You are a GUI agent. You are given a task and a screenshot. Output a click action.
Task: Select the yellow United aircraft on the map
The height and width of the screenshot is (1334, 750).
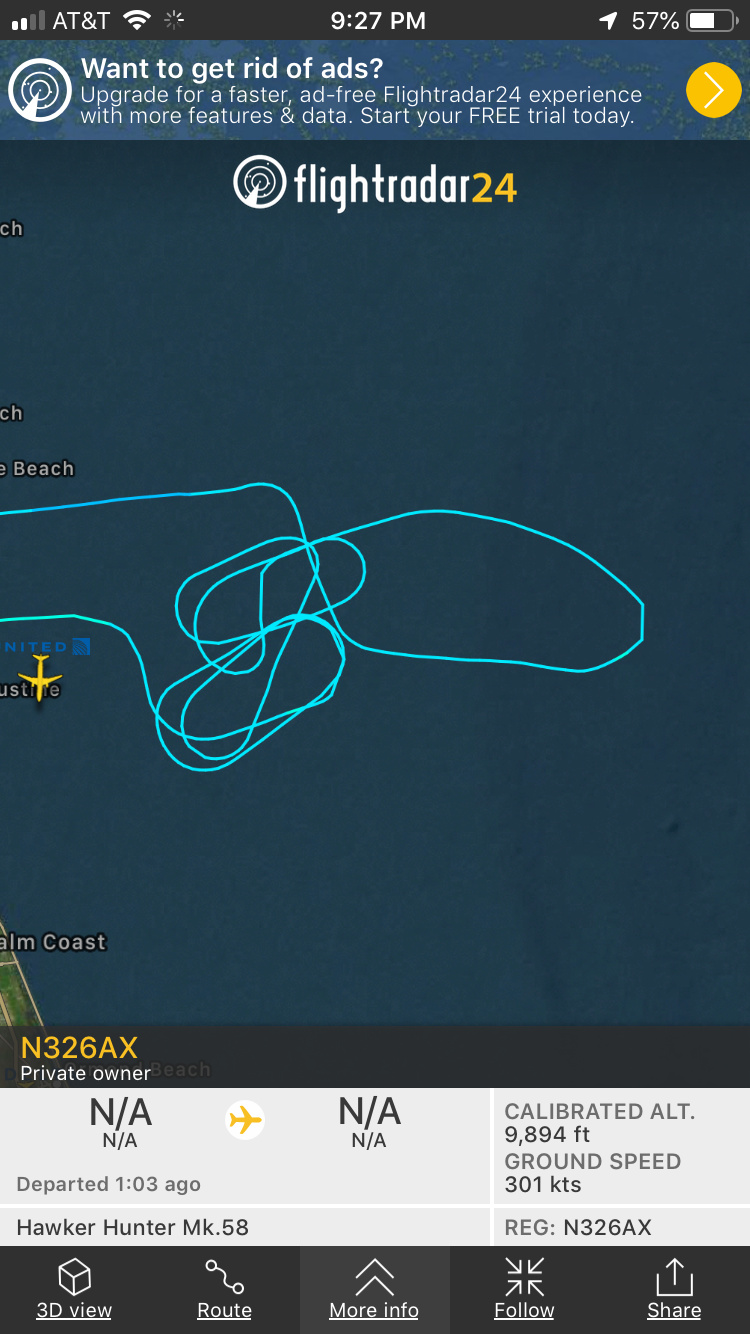[x=39, y=679]
